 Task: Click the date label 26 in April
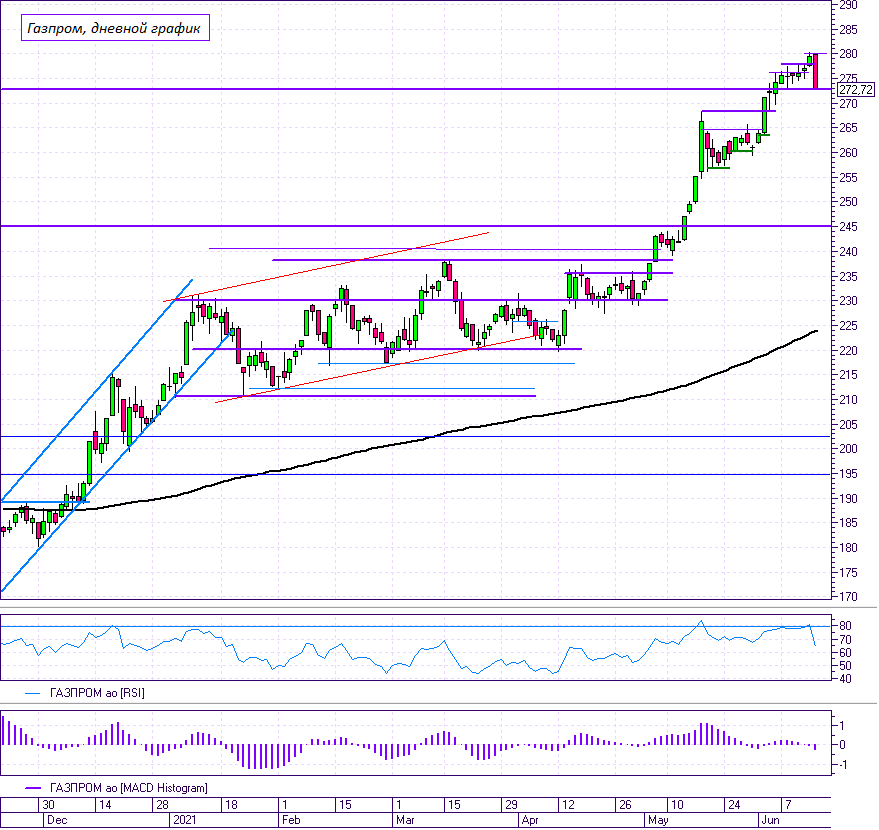625,805
